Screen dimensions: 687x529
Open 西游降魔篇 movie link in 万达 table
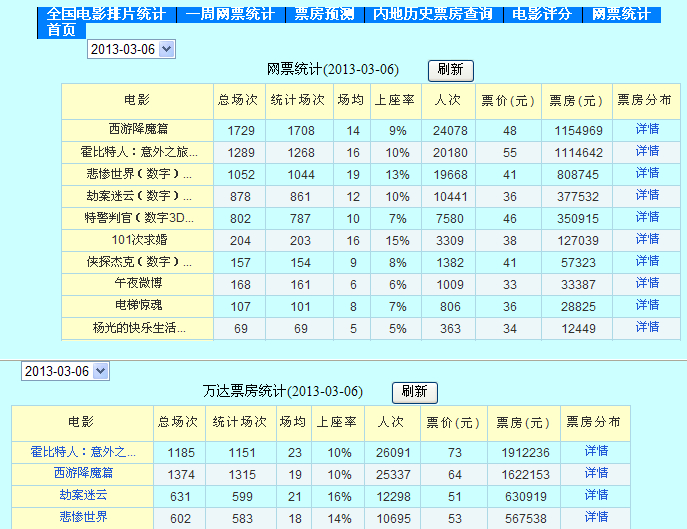click(83, 473)
